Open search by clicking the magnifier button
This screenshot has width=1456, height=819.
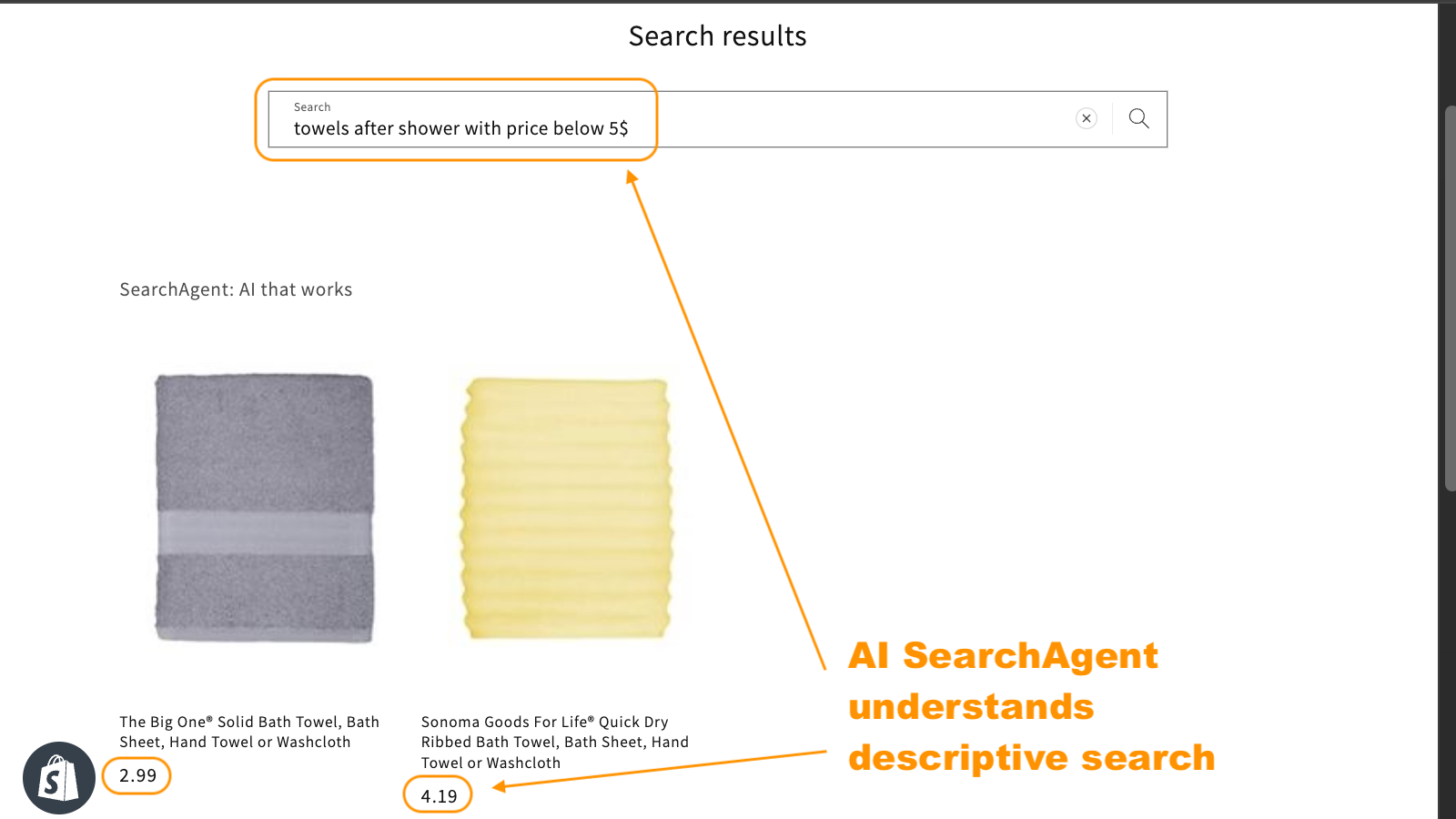point(1137,118)
